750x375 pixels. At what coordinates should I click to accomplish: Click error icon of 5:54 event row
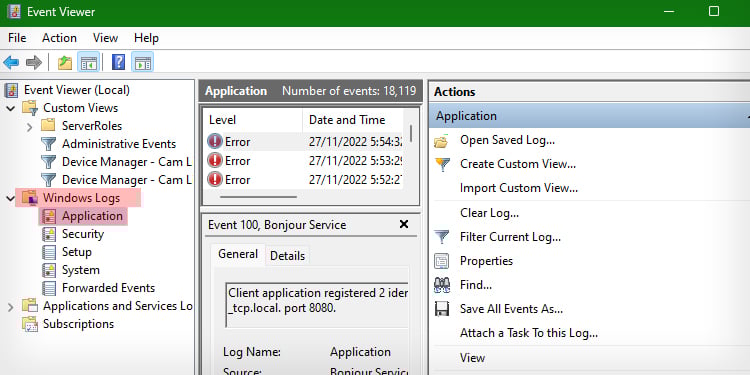coord(215,142)
